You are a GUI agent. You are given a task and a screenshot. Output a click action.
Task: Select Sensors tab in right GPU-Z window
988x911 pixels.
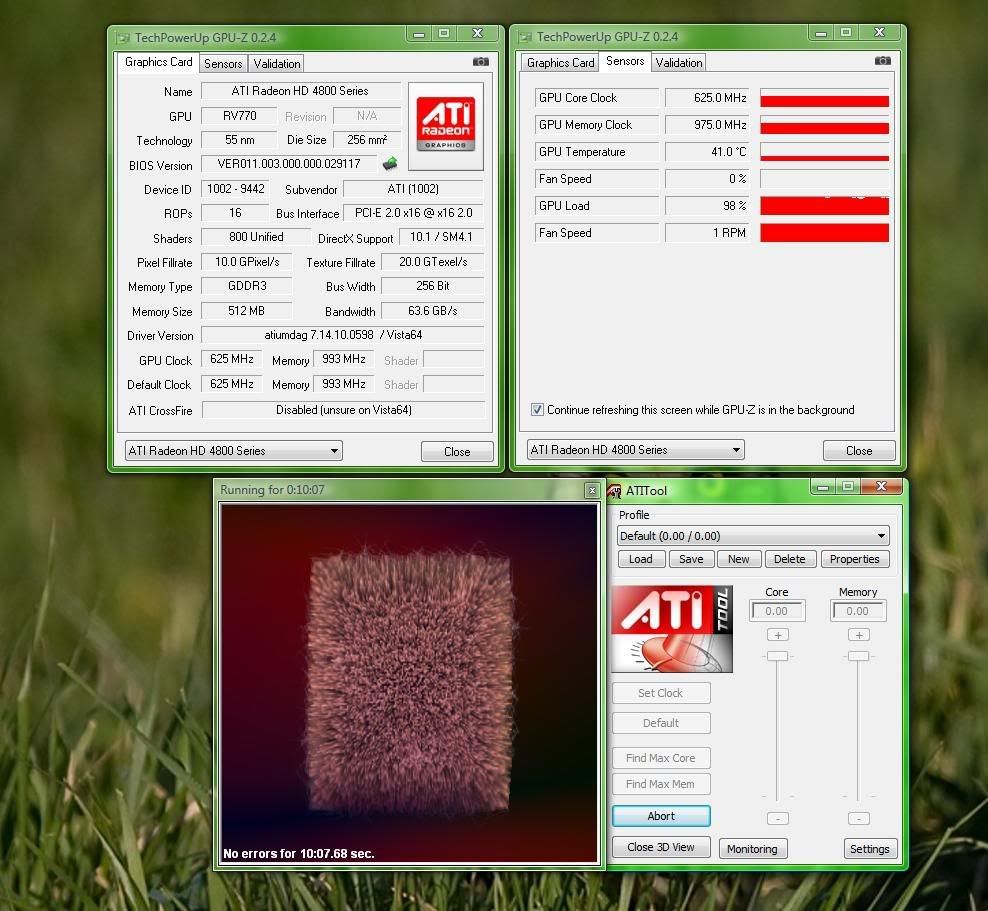[625, 61]
